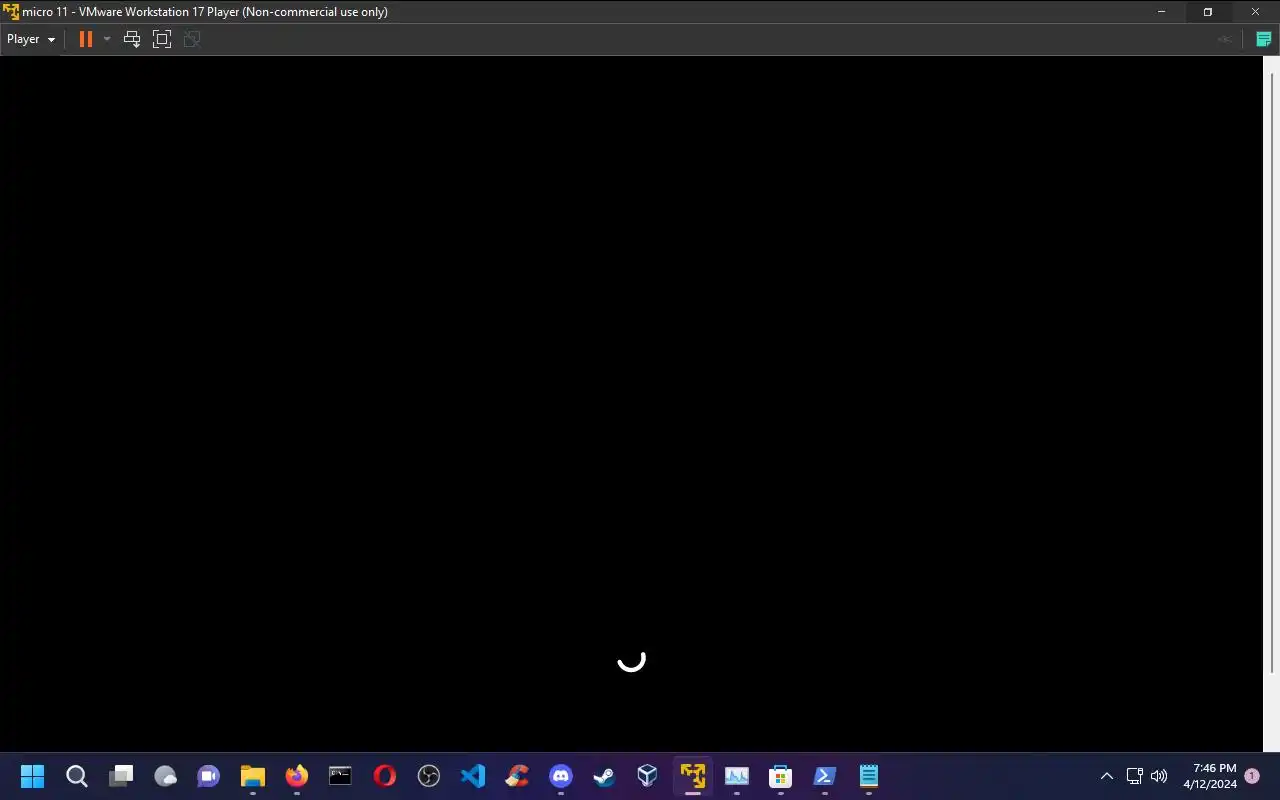This screenshot has height=800, width=1280.
Task: Expand the power options dropdown arrow
Action: point(106,39)
